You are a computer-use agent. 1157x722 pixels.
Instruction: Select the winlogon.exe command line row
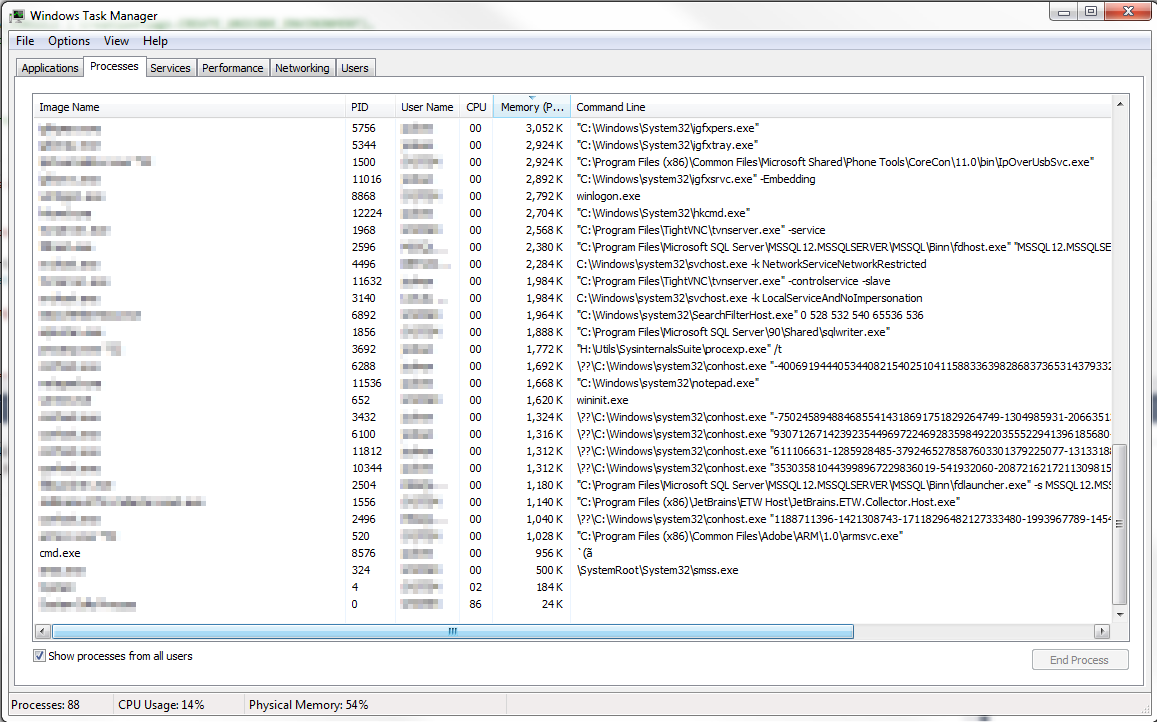pos(573,196)
